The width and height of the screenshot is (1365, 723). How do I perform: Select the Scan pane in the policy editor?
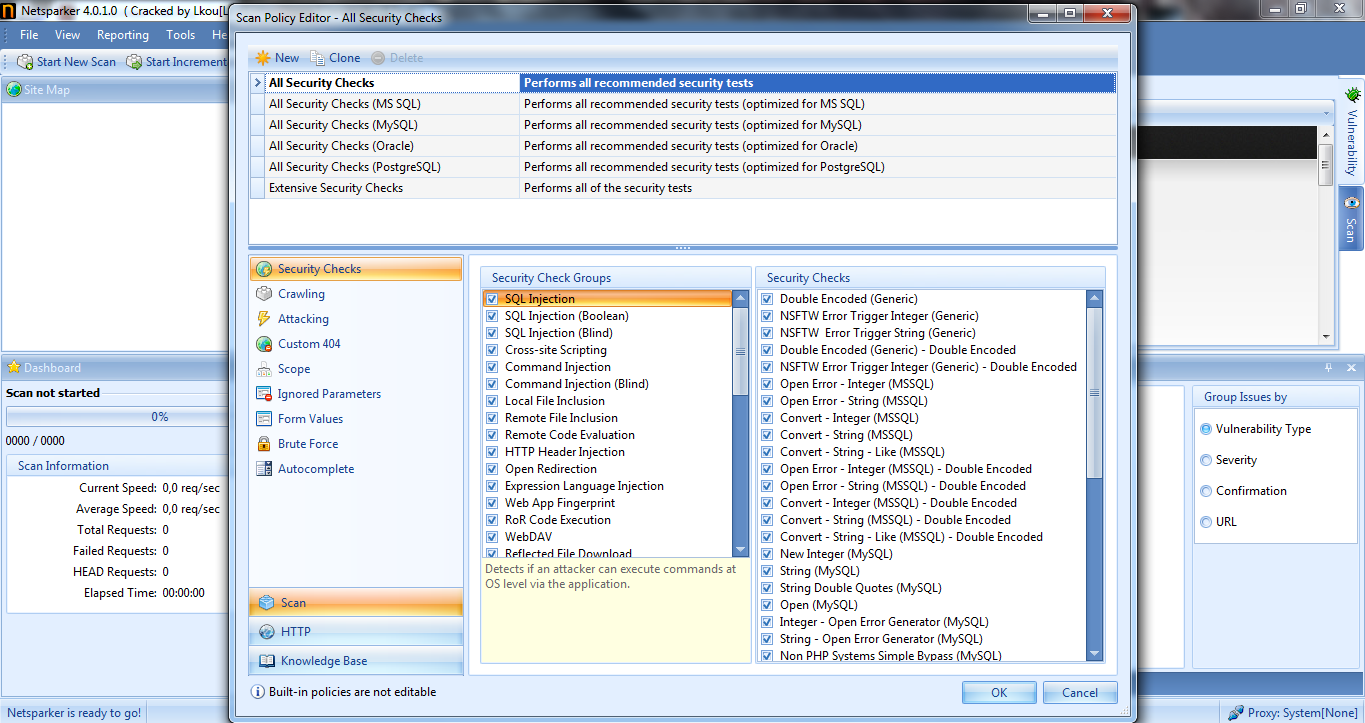point(356,603)
